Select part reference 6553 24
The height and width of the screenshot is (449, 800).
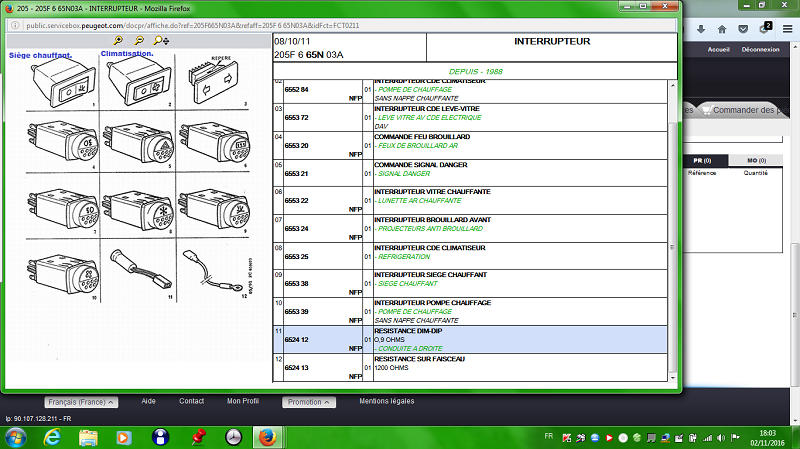(x=296, y=229)
